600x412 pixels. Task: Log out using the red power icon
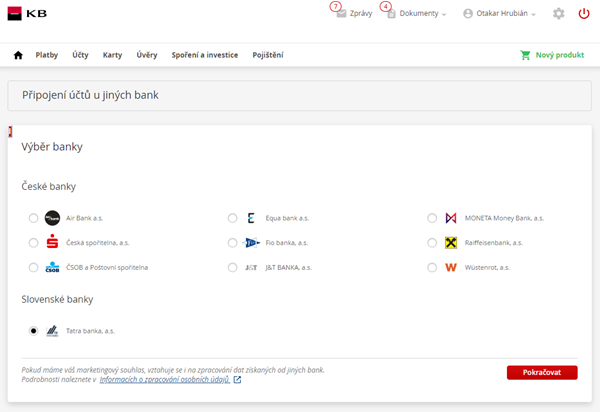tap(584, 14)
